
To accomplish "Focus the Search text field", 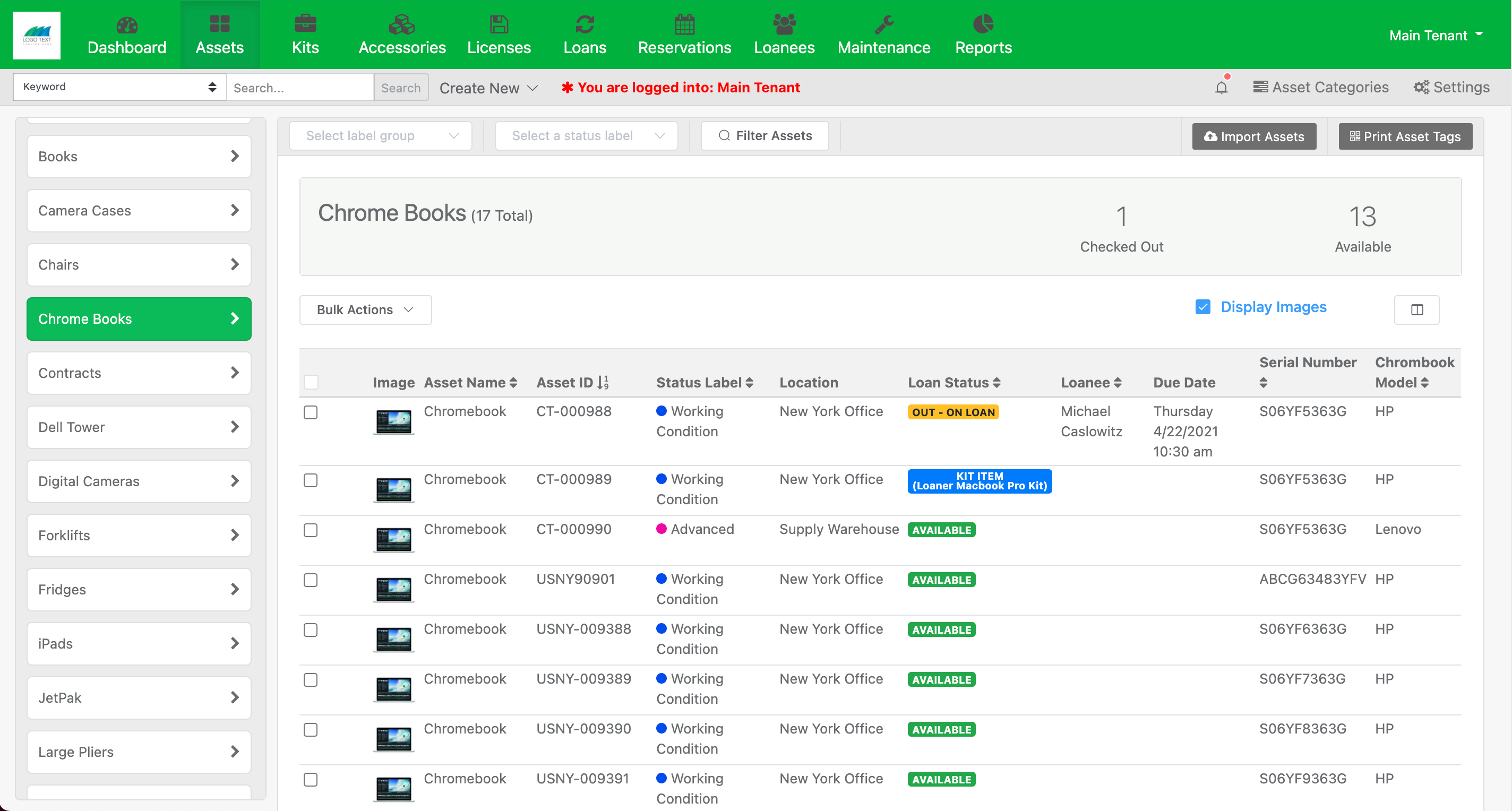I will coord(300,88).
